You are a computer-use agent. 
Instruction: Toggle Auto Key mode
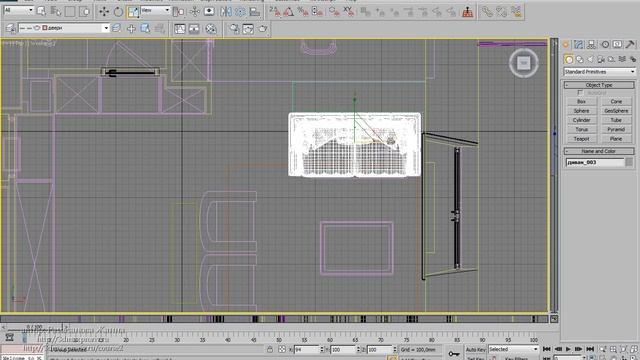coord(476,349)
